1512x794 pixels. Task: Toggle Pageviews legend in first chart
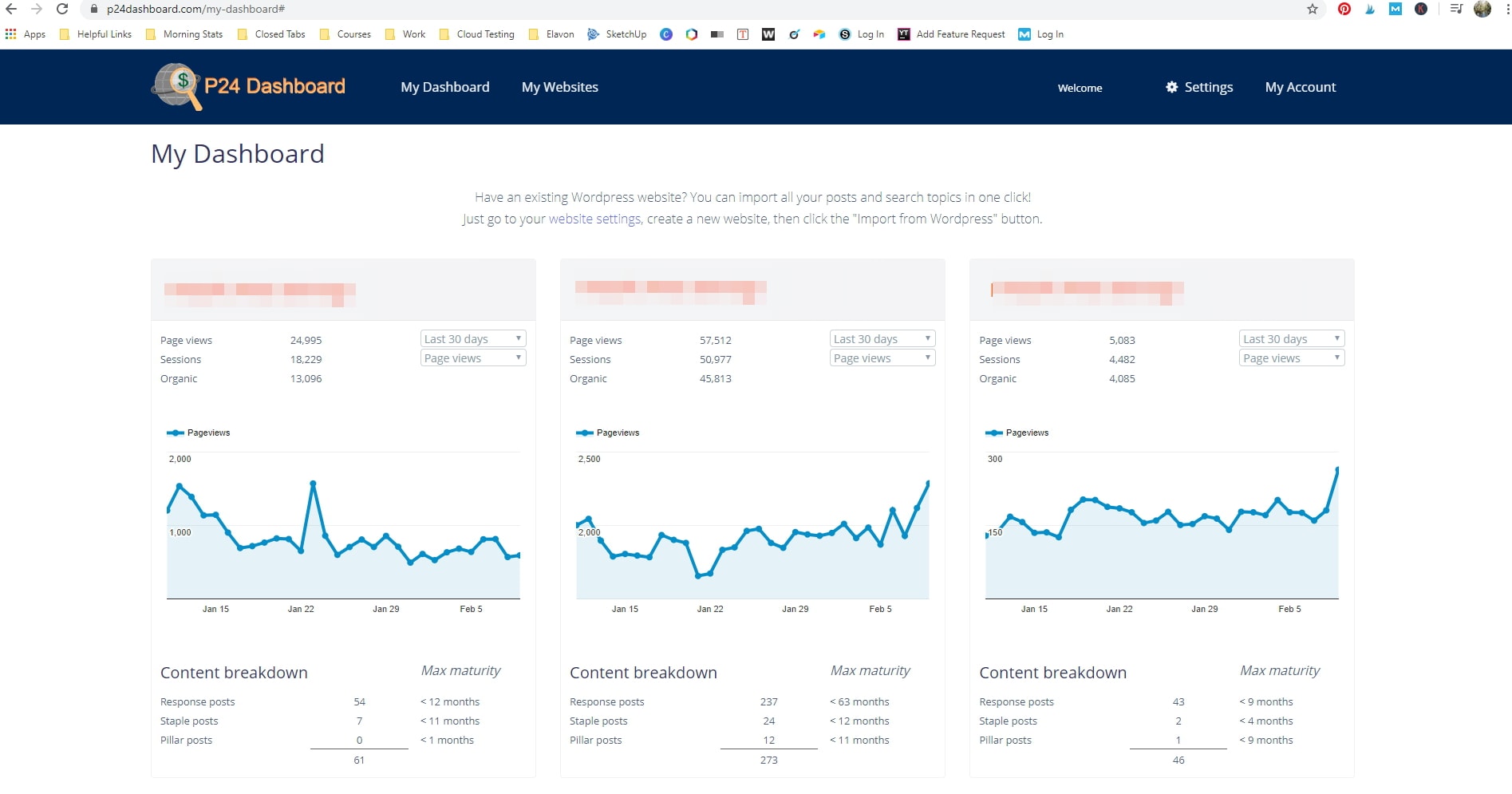[x=198, y=433]
